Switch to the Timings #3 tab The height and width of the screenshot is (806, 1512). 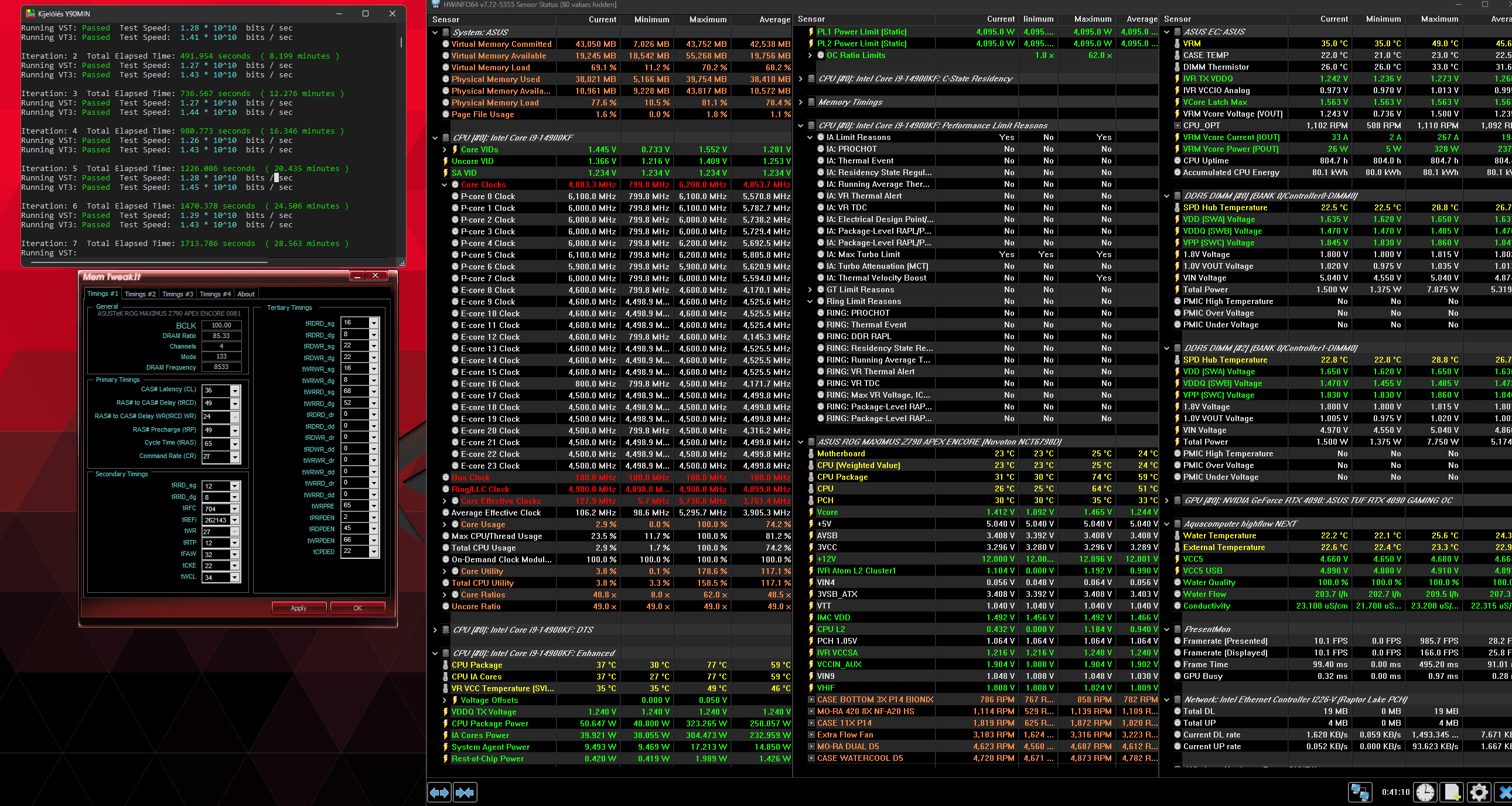point(178,294)
